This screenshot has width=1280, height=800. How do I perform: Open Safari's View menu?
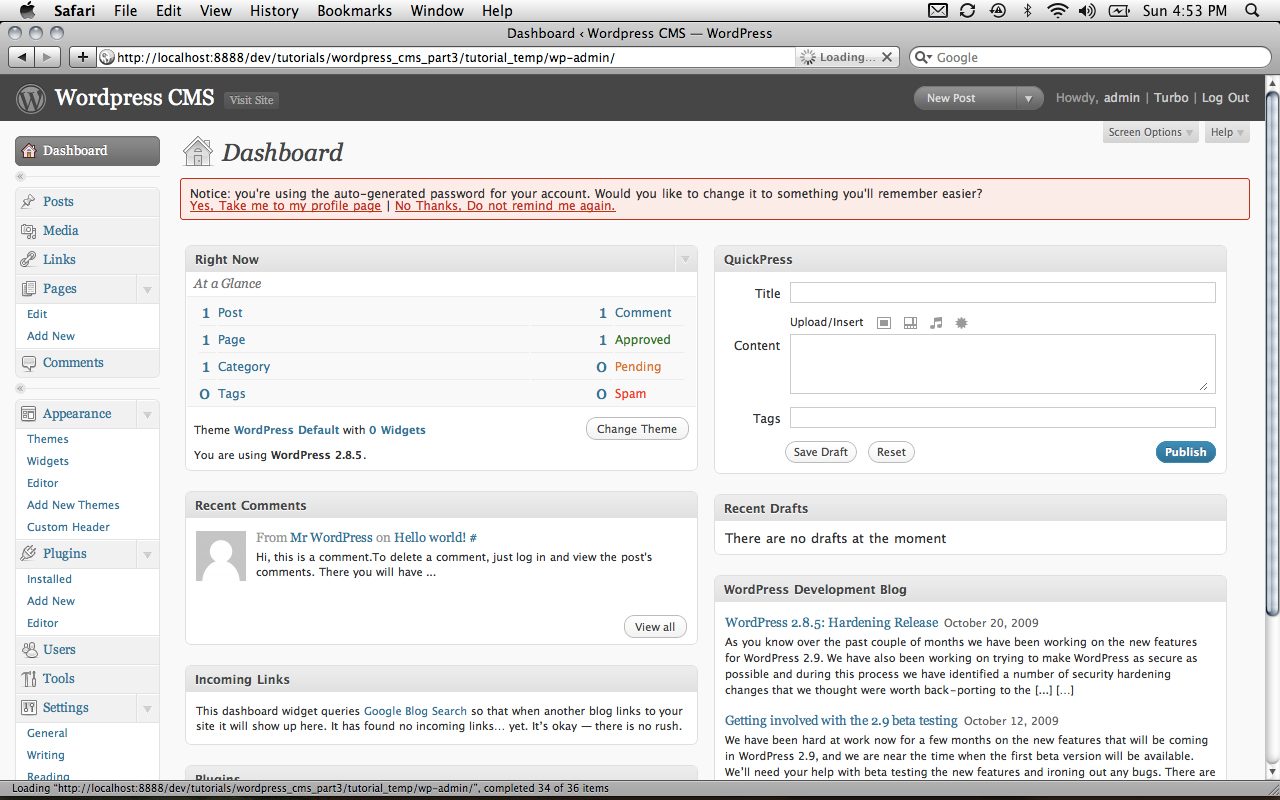click(216, 11)
